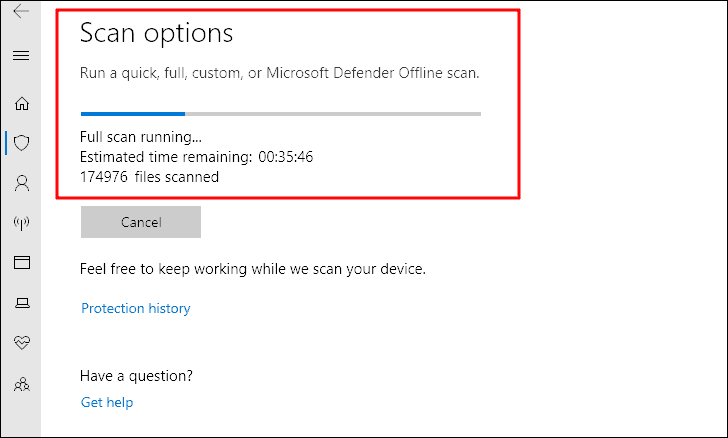This screenshot has height=438, width=728.
Task: Click the files scanned count text
Action: tap(150, 176)
